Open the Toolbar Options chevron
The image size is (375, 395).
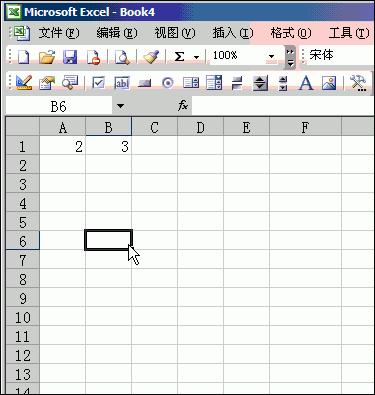tap(290, 57)
